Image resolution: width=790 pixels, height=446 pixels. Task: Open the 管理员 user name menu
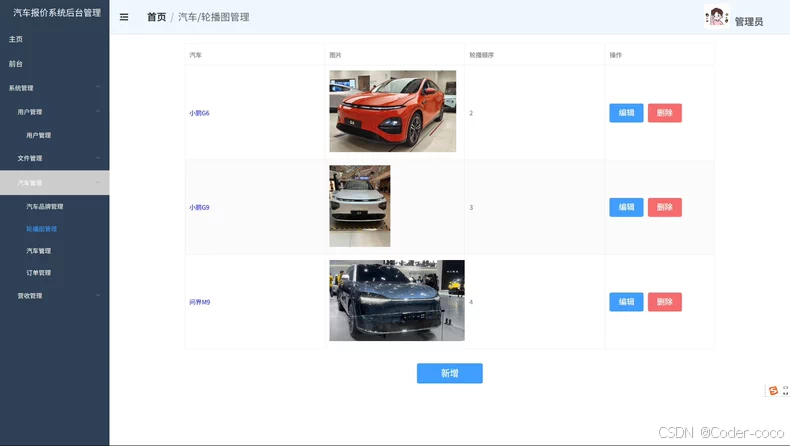click(749, 21)
